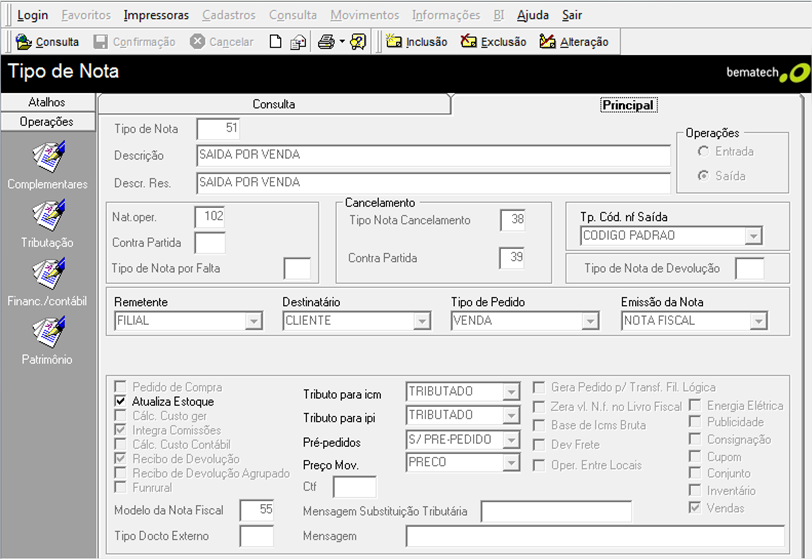Click the Cancelar toolbar icon
812x559 pixels.
tap(197, 41)
